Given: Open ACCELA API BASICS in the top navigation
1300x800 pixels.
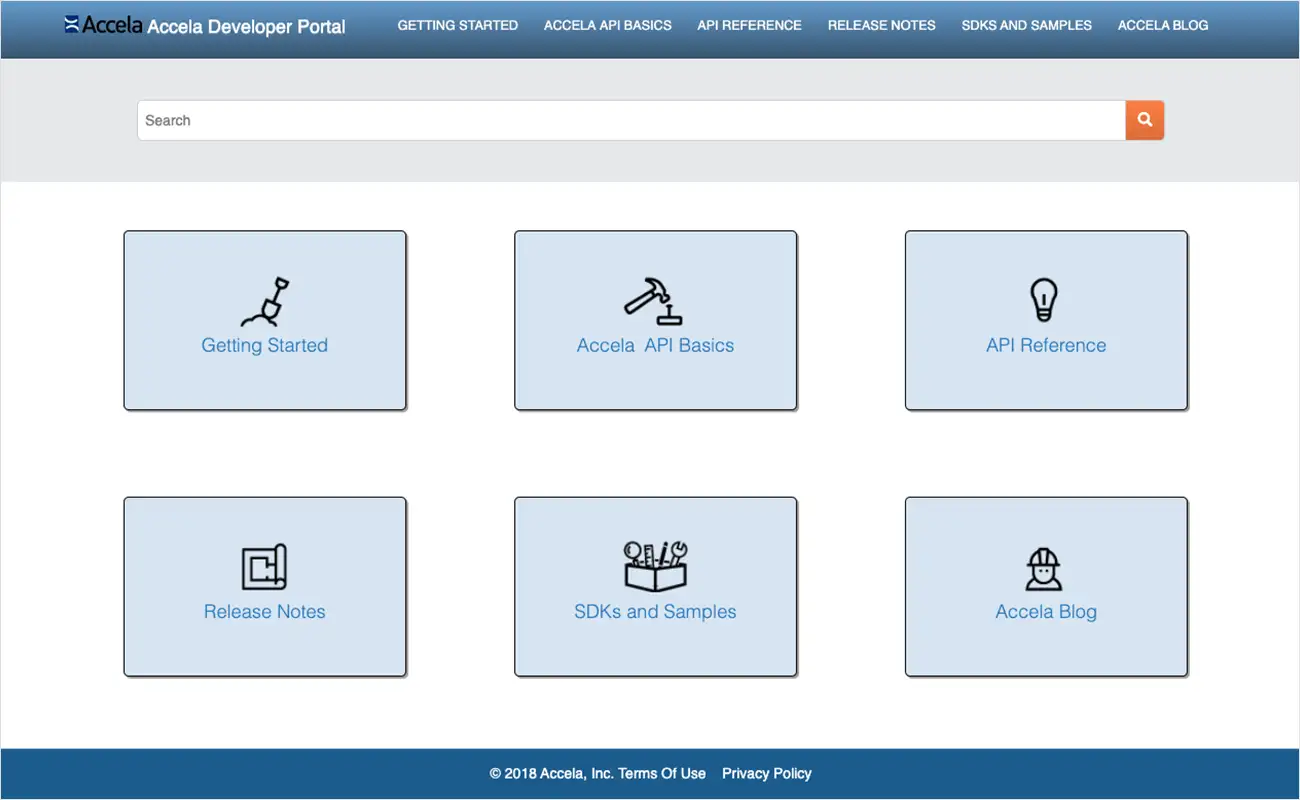Looking at the screenshot, I should coord(608,25).
